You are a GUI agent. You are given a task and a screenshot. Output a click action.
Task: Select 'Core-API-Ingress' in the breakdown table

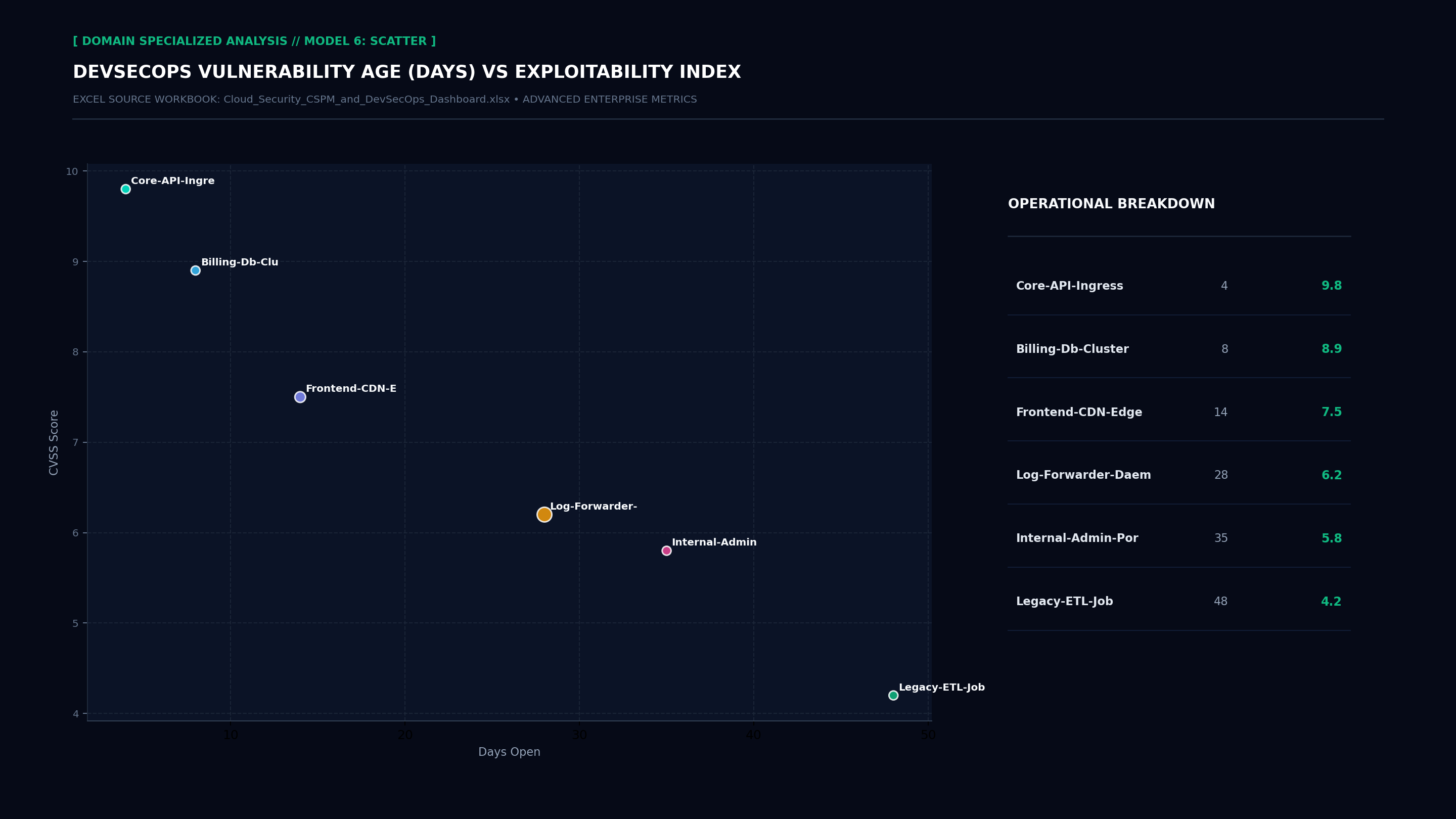pyautogui.click(x=1069, y=286)
